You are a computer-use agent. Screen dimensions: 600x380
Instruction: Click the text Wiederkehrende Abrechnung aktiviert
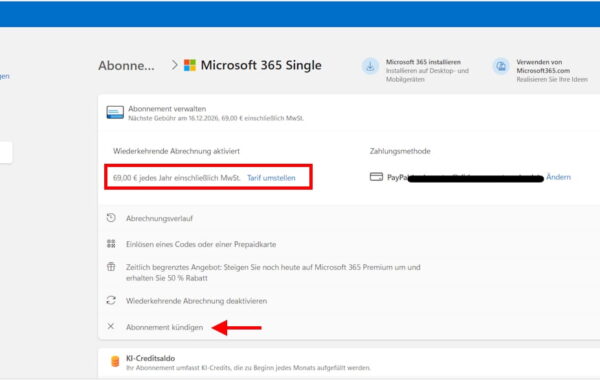(176, 151)
